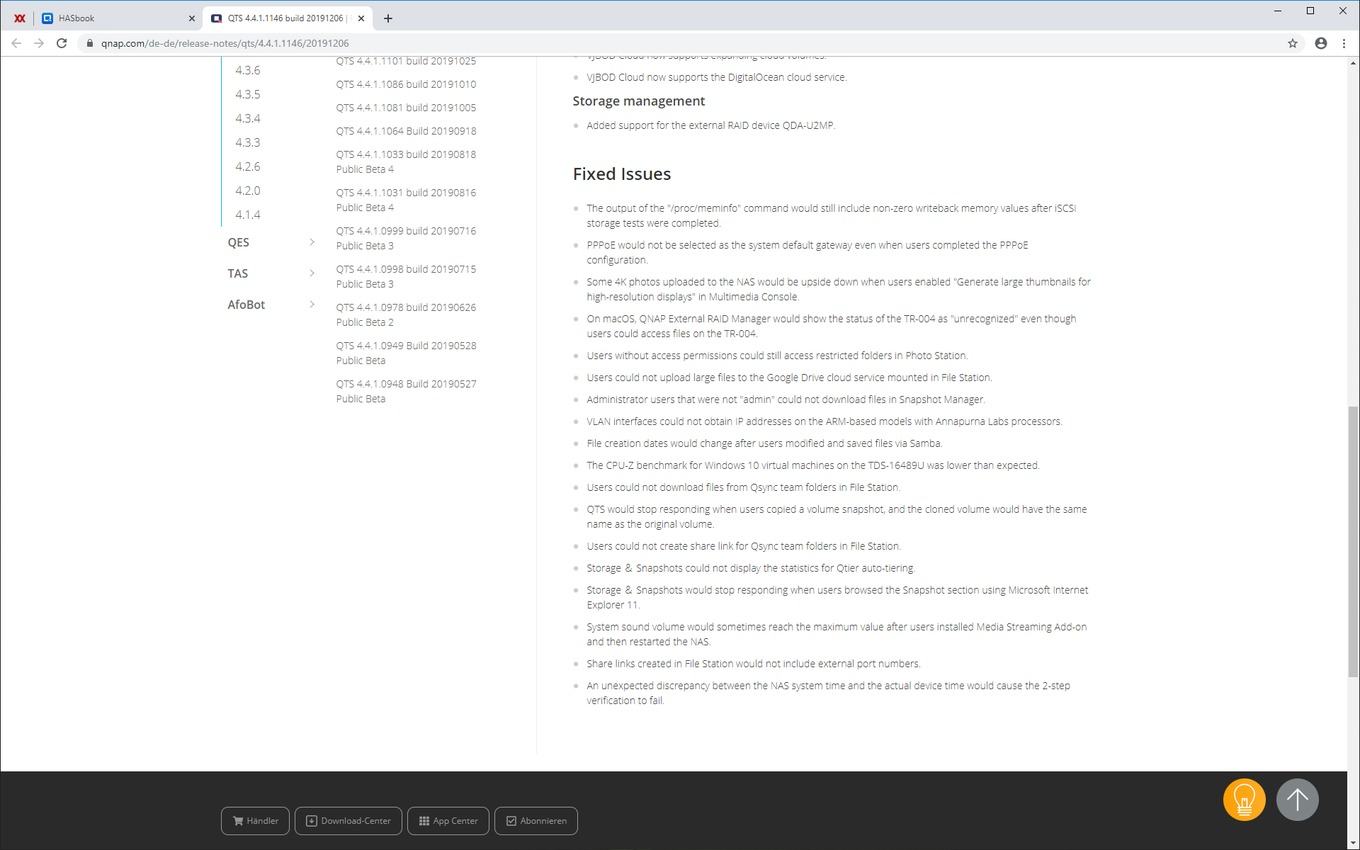Image resolution: width=1360 pixels, height=850 pixels.
Task: Select version 4.3.3 in sidebar
Action: click(x=247, y=142)
